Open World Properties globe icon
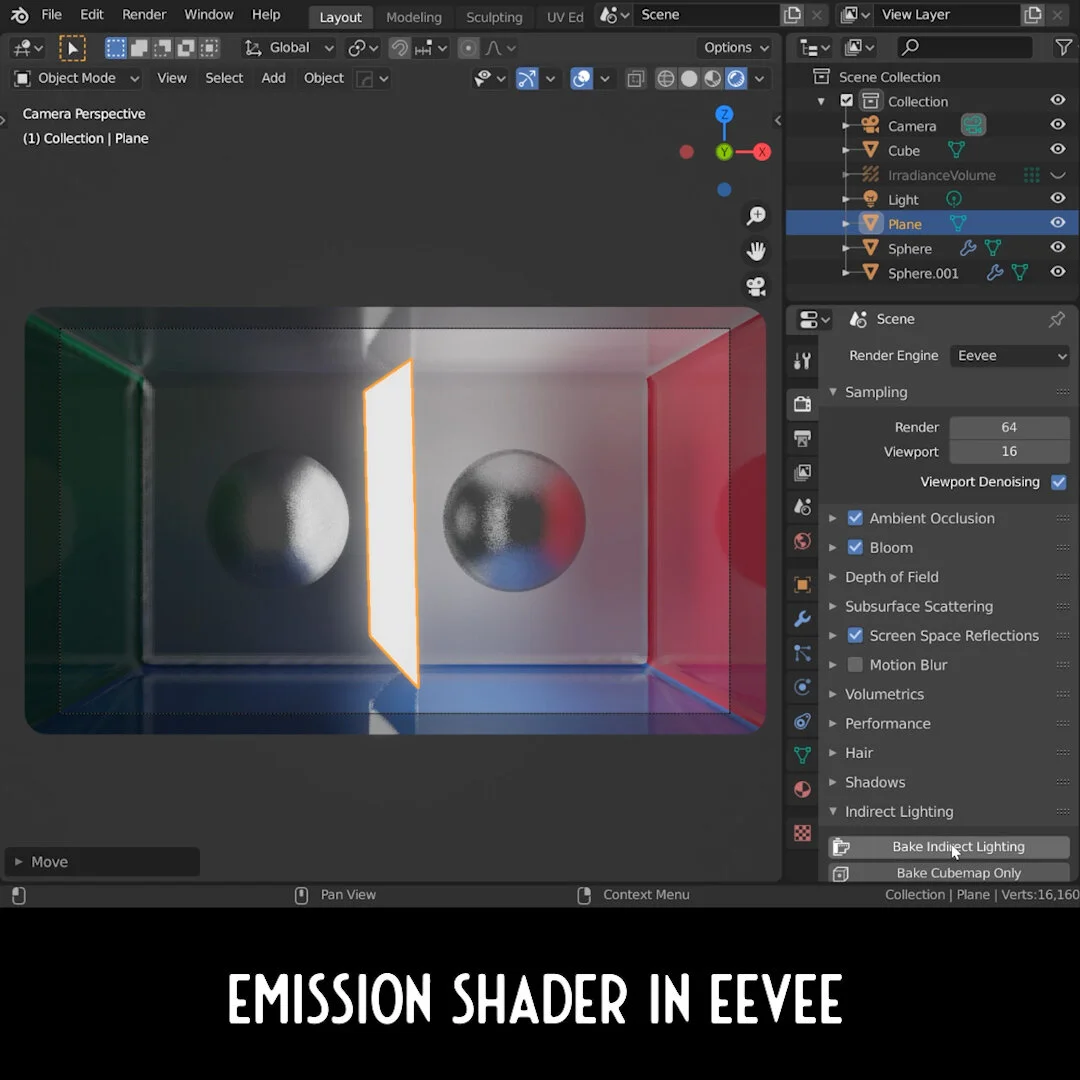This screenshot has width=1080, height=1080. click(x=801, y=541)
